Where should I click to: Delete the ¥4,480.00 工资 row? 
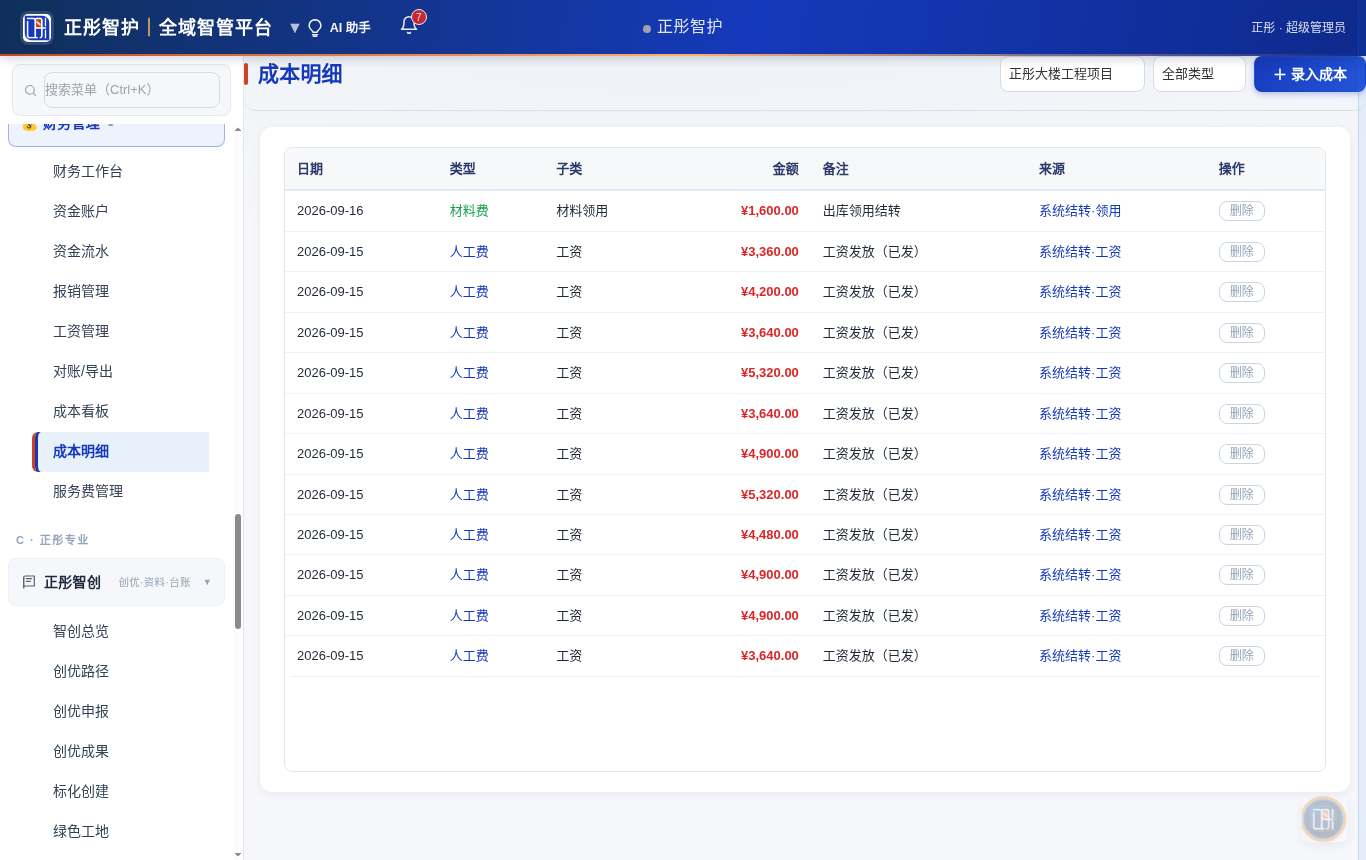1241,535
